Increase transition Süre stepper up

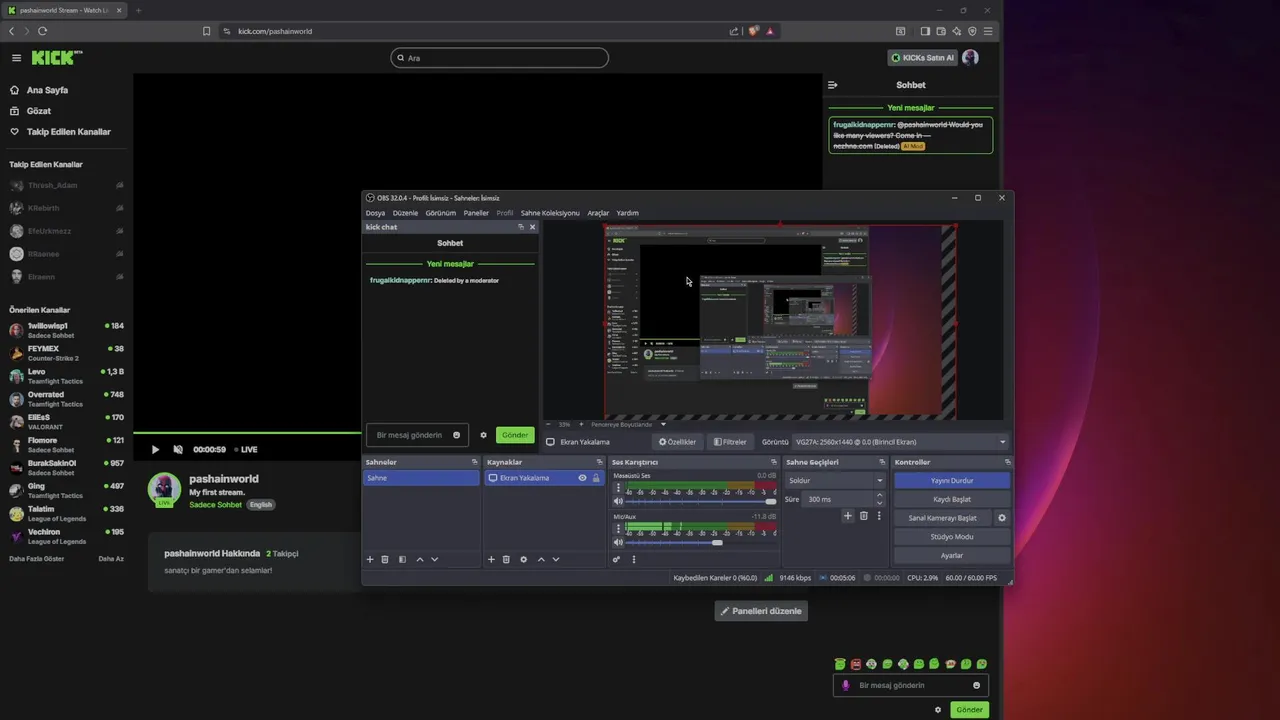(880, 495)
